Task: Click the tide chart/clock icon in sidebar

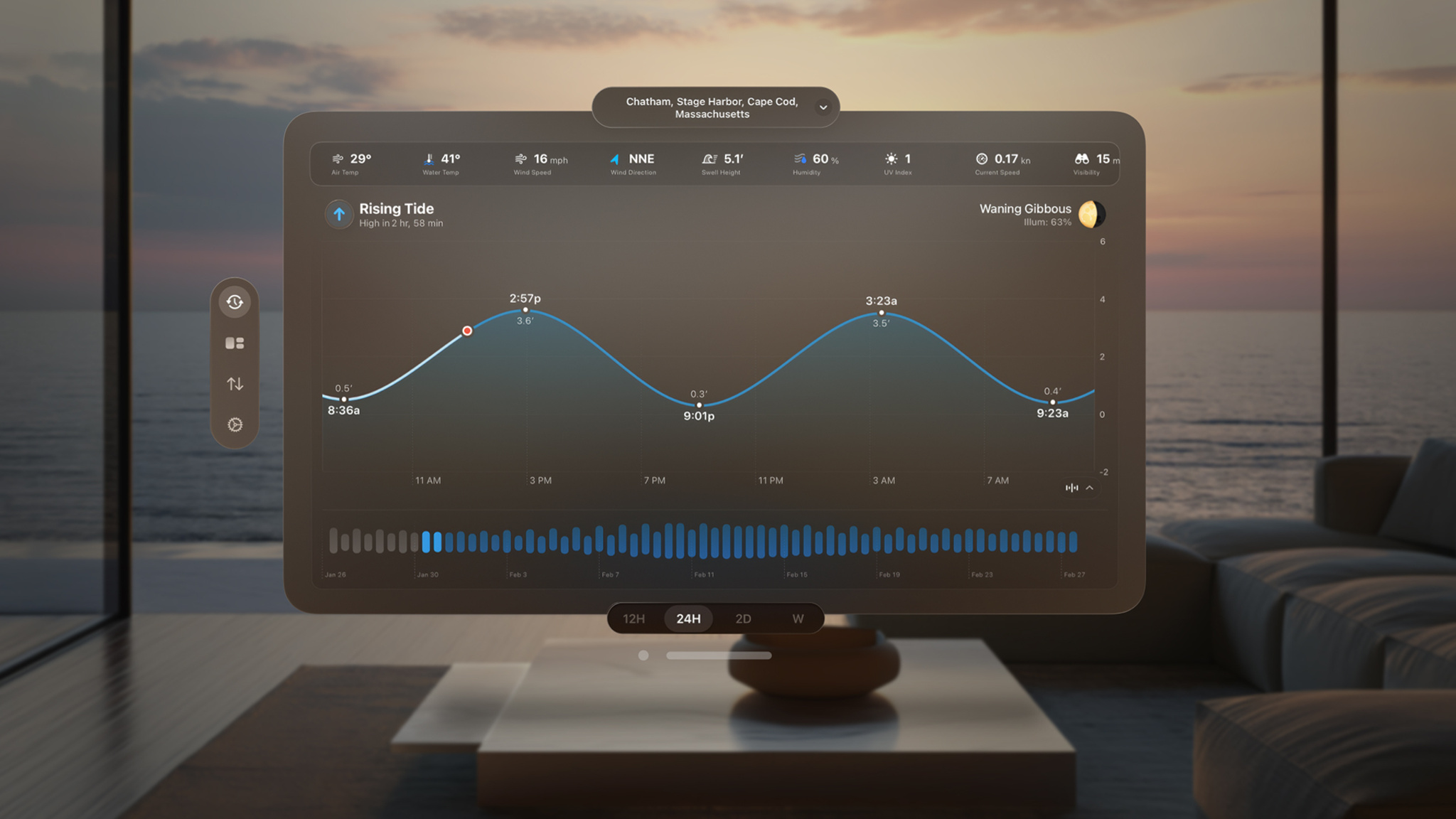Action: pyautogui.click(x=235, y=302)
